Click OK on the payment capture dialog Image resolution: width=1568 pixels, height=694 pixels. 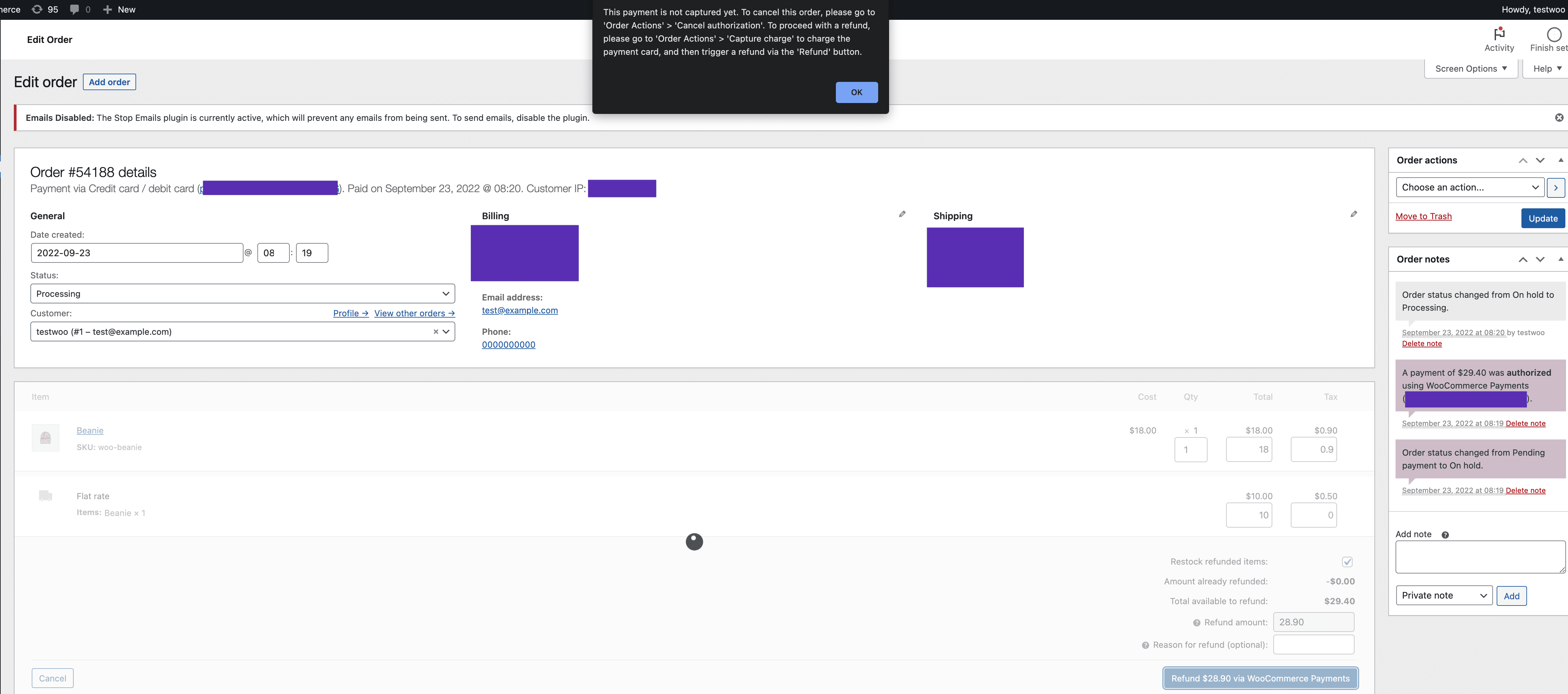pos(856,92)
